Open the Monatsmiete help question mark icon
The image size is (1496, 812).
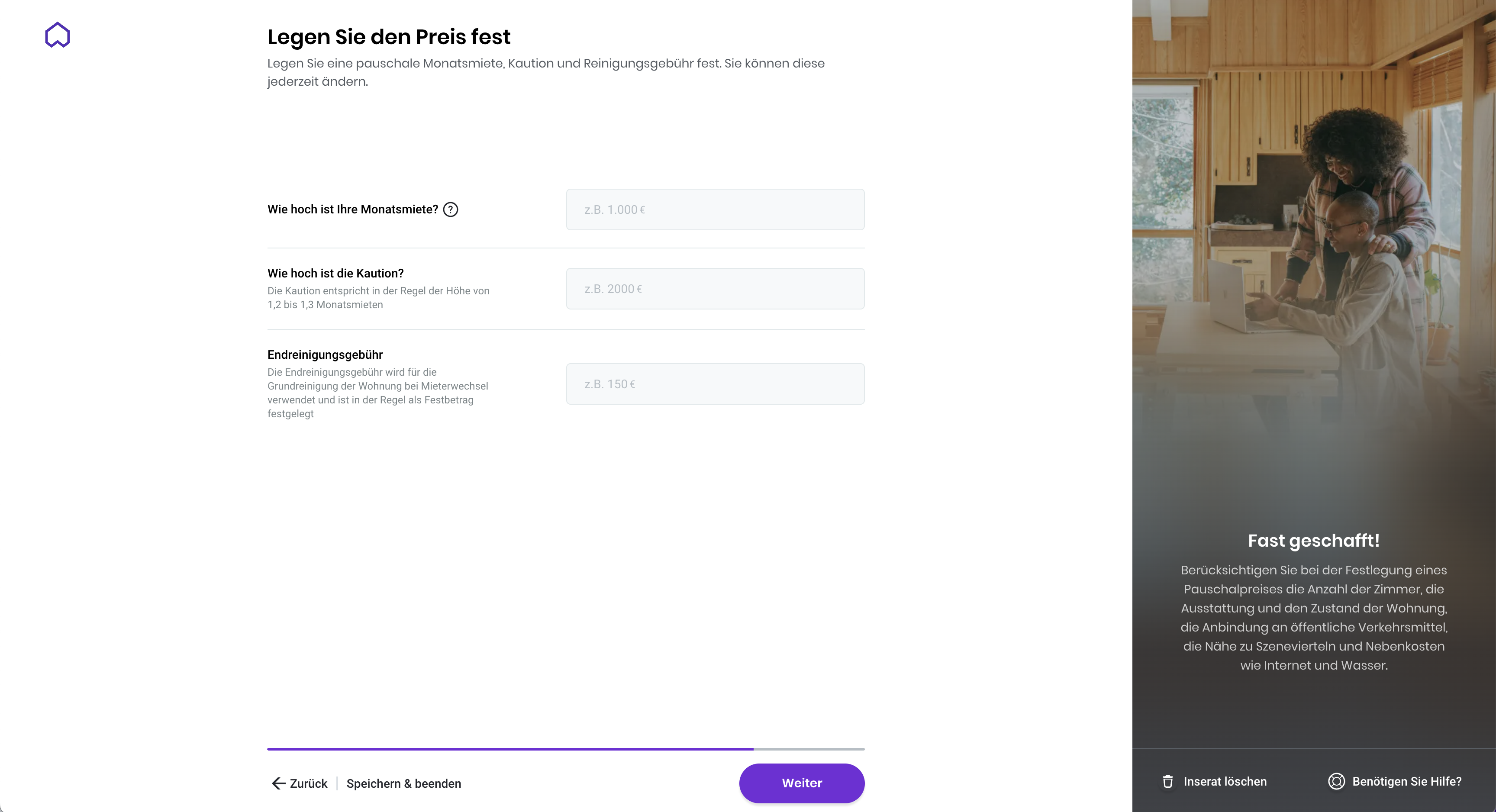click(x=451, y=209)
